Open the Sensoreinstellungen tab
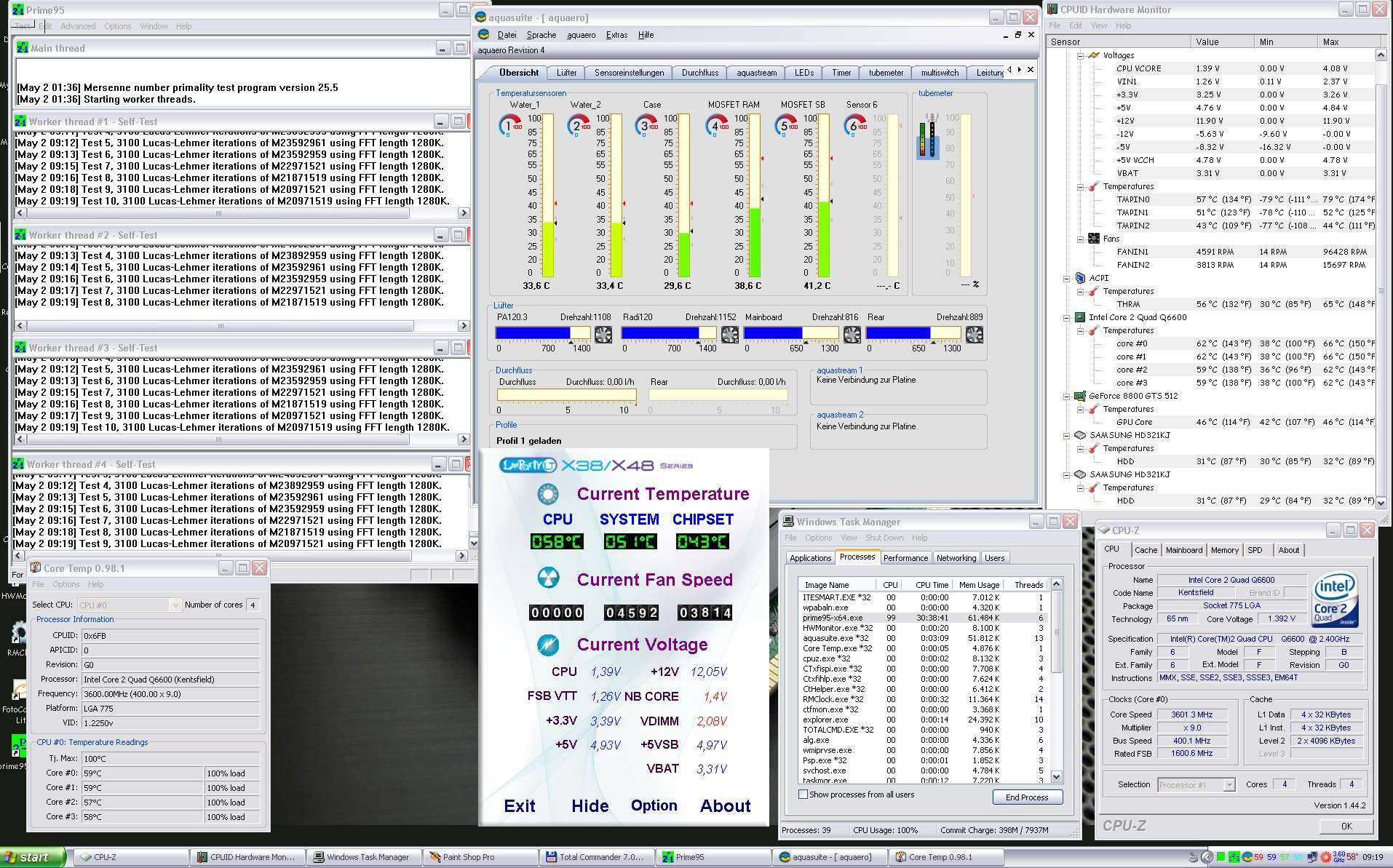The width and height of the screenshot is (1393, 868). pyautogui.click(x=629, y=73)
